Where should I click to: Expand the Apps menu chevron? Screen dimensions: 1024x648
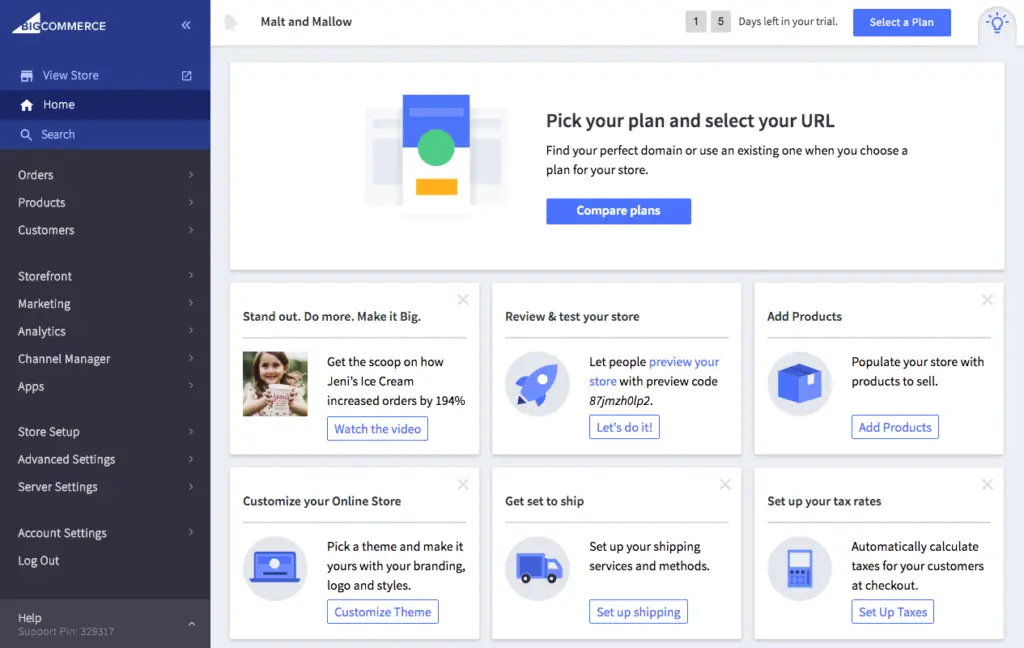point(191,385)
